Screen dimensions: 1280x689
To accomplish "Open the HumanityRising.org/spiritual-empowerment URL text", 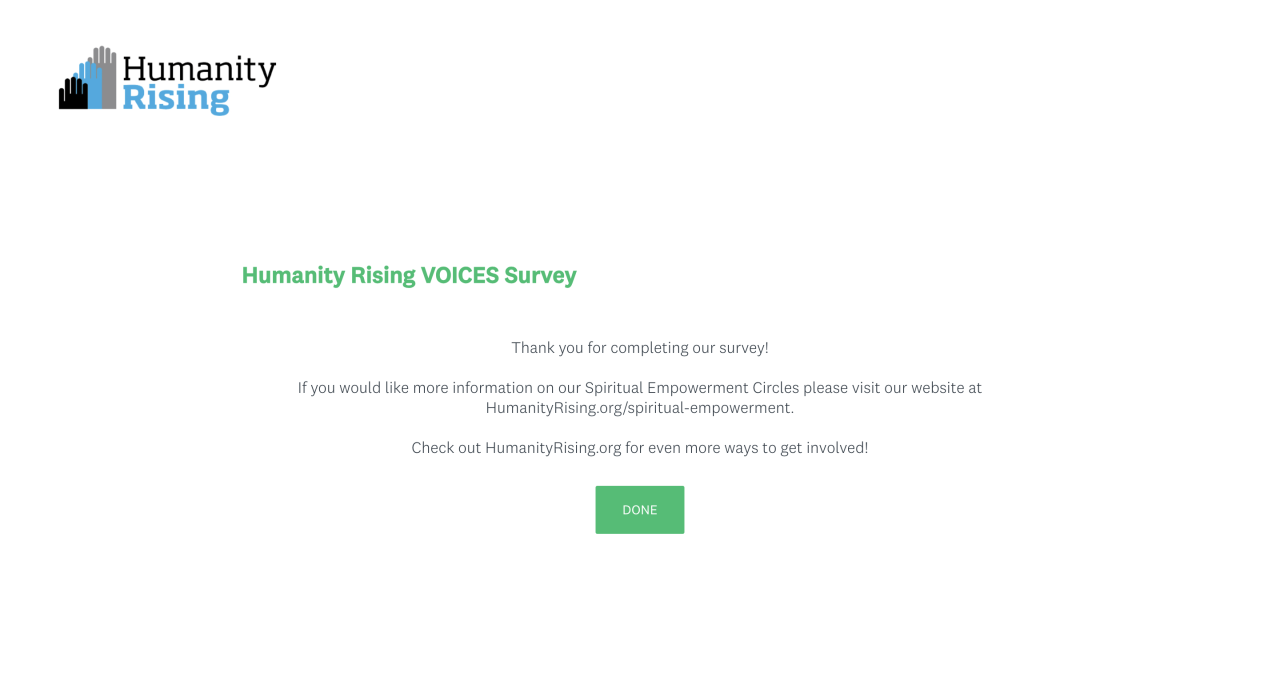I will click(x=640, y=408).
